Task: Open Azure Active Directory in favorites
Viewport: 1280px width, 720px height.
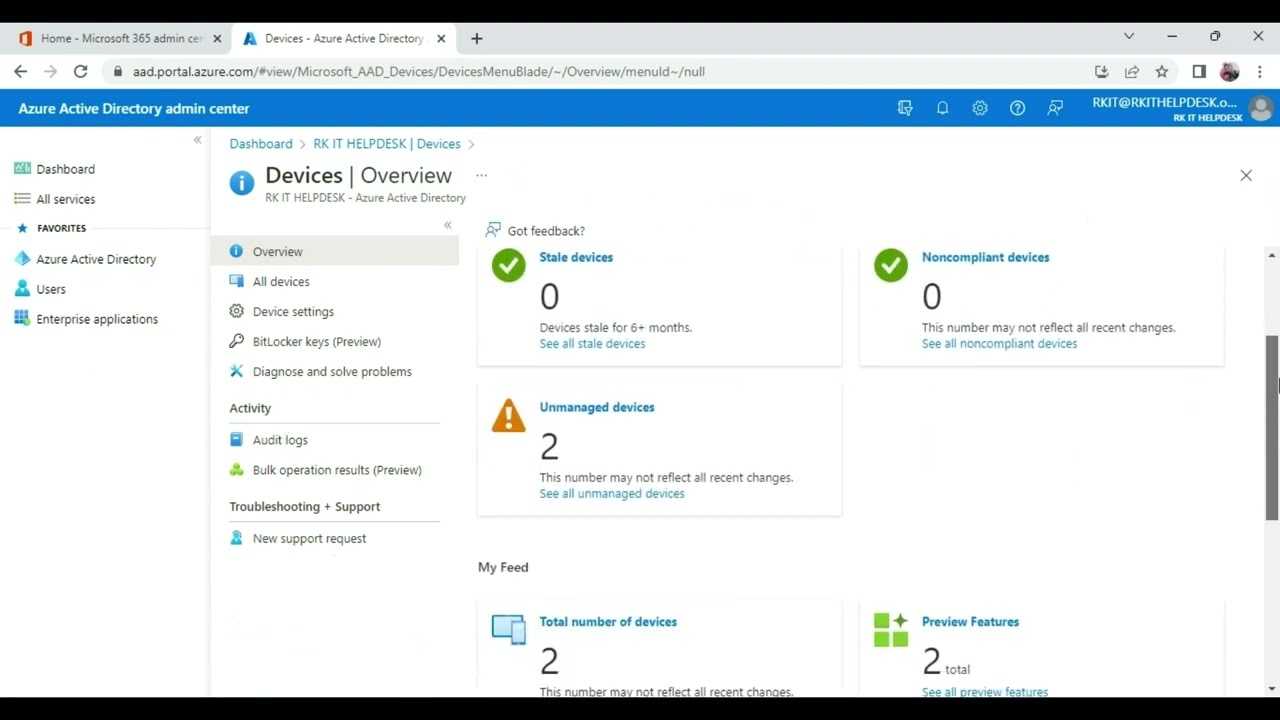Action: [x=96, y=259]
